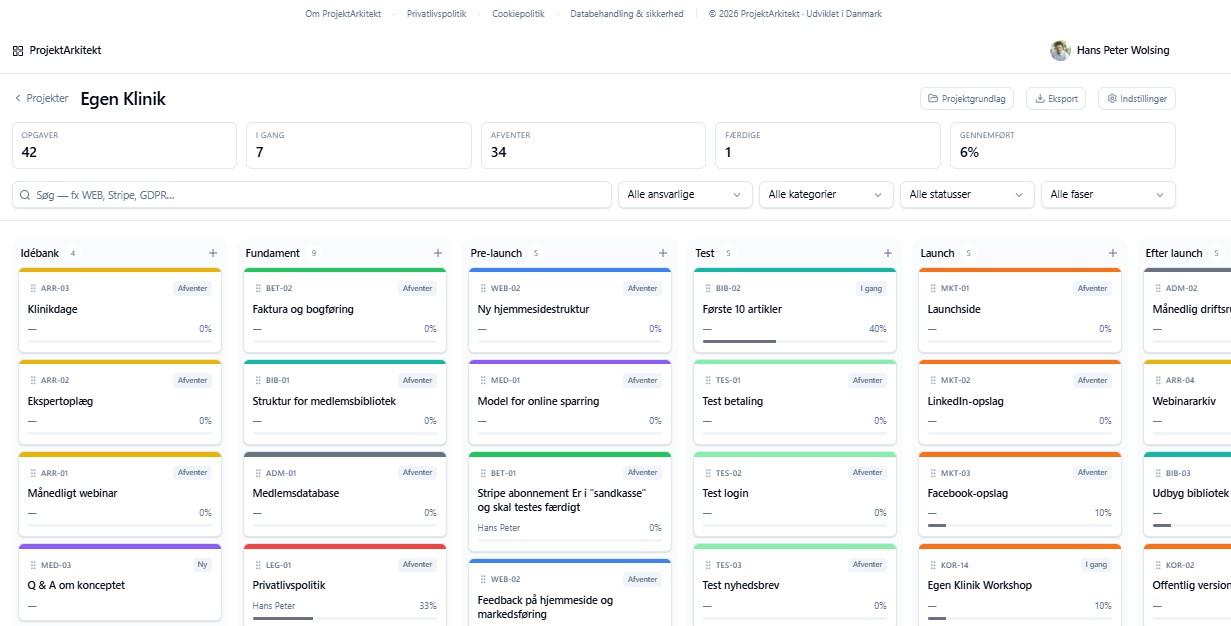This screenshot has height=626, width=1231.
Task: Open Projektgrundlag
Action: tap(967, 99)
